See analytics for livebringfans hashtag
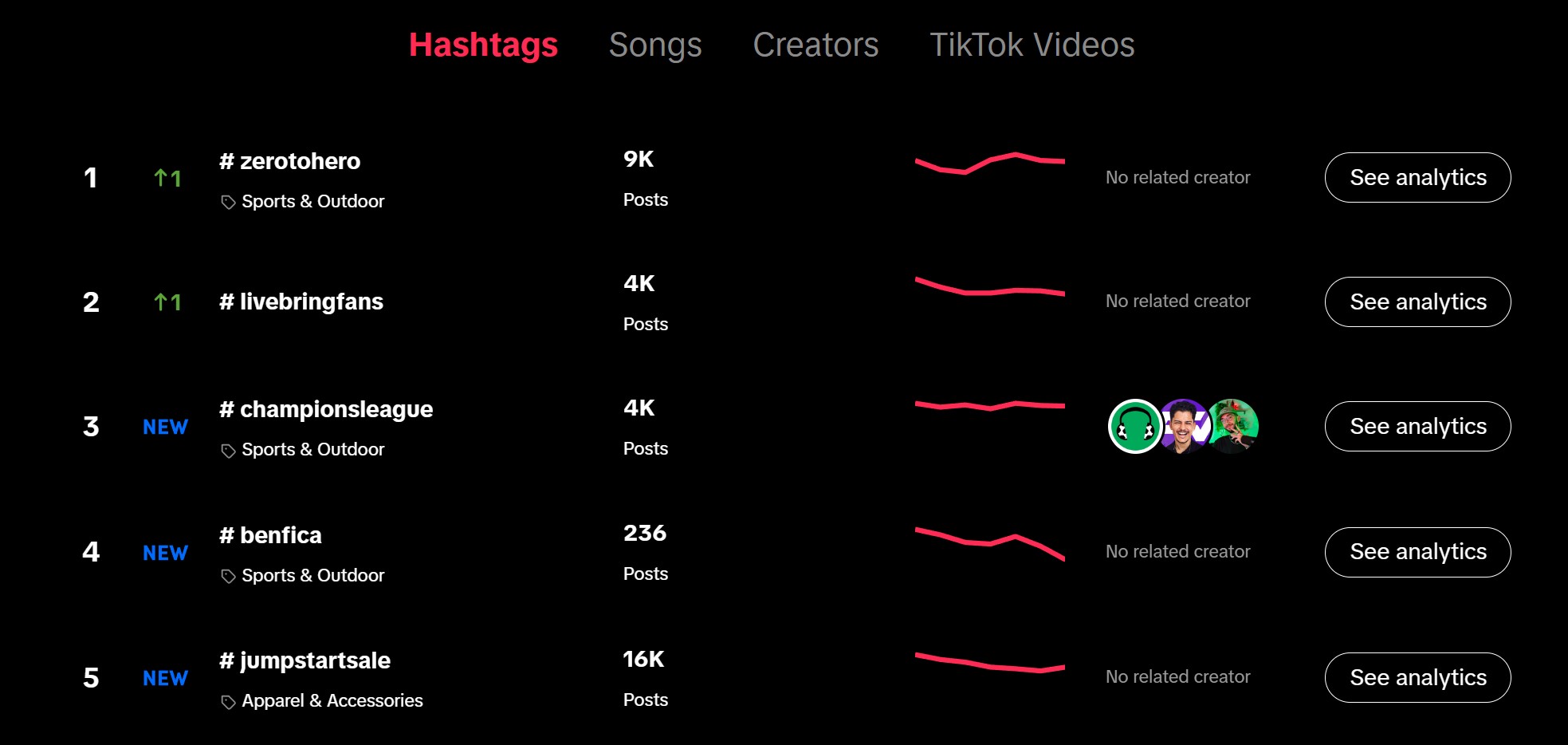Screen dimensions: 1568x745 point(1417,302)
